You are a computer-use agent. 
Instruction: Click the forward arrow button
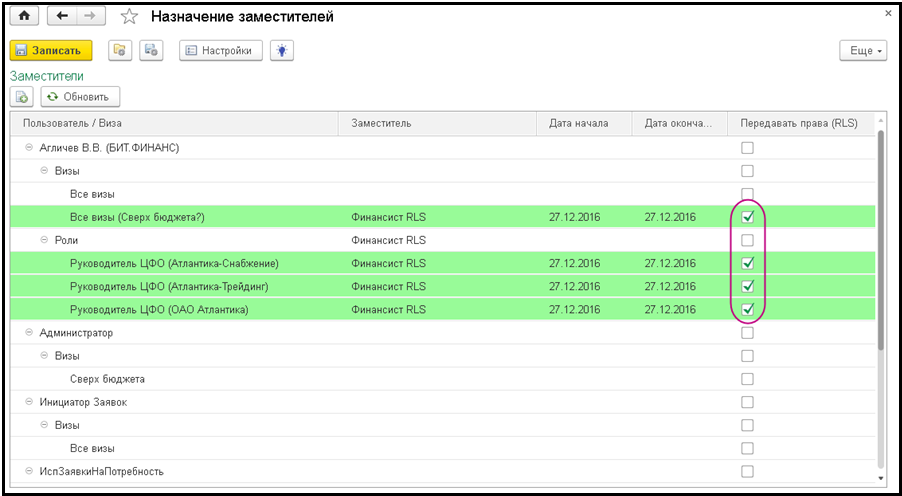(x=91, y=17)
